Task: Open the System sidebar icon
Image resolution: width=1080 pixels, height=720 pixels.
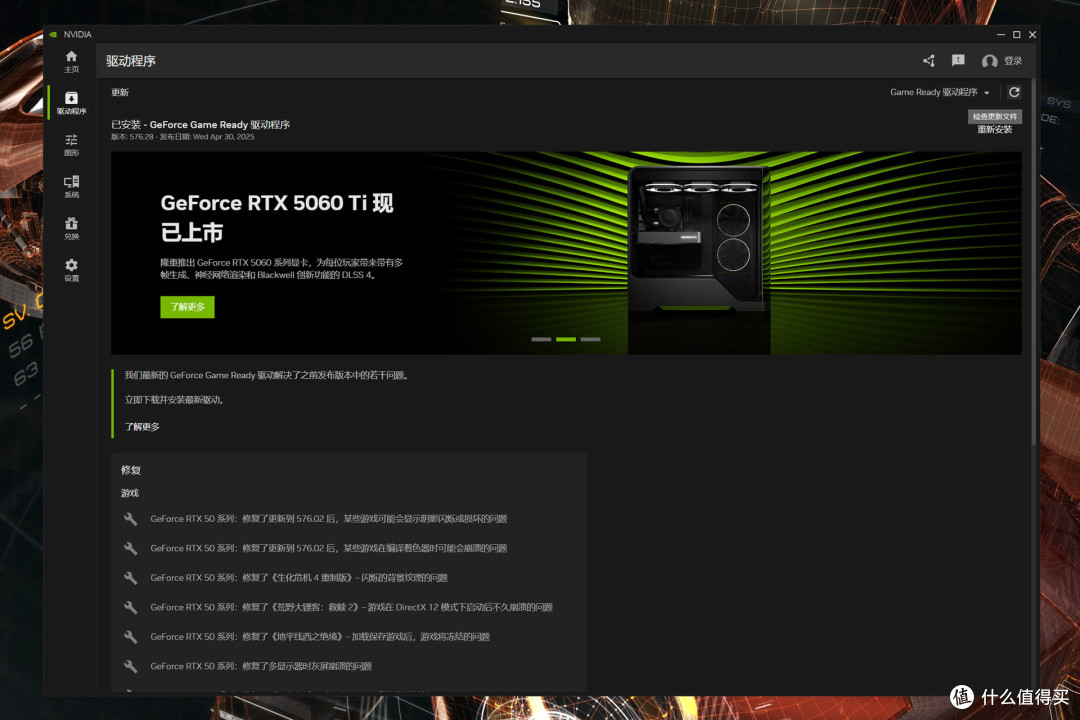Action: pyautogui.click(x=71, y=187)
